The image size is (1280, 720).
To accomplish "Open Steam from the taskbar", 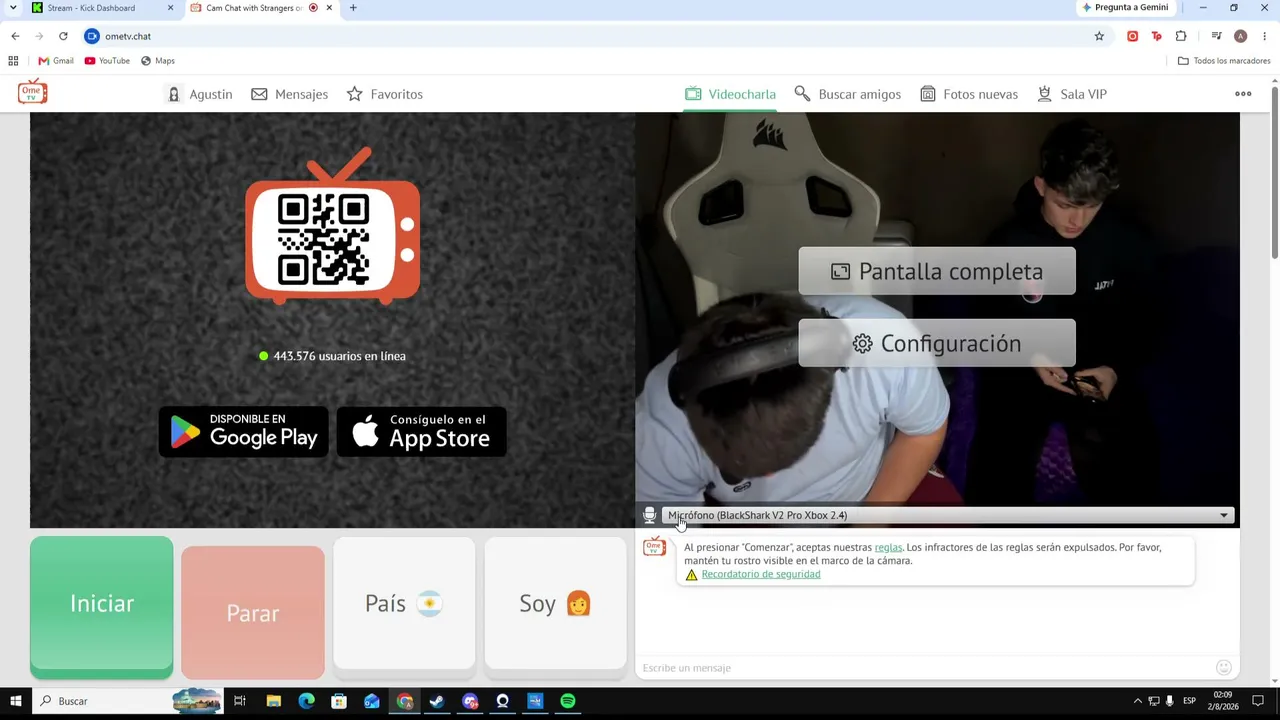I will click(437, 701).
